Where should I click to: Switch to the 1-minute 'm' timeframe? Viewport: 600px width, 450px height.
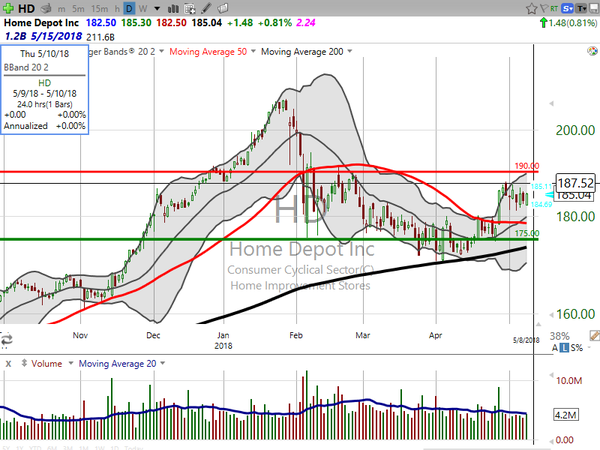[61, 8]
